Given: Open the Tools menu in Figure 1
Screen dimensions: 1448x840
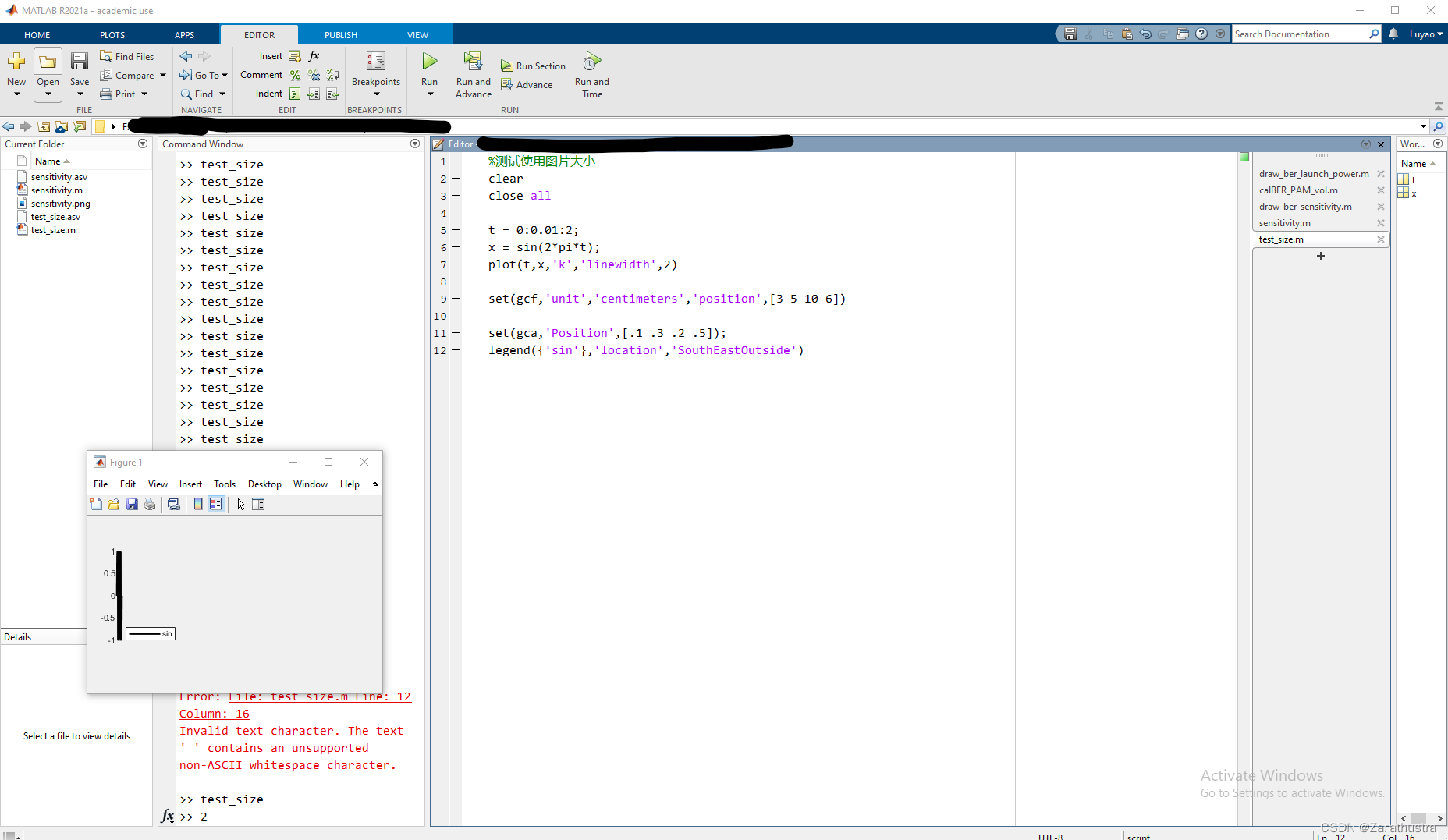Looking at the screenshot, I should tap(225, 484).
